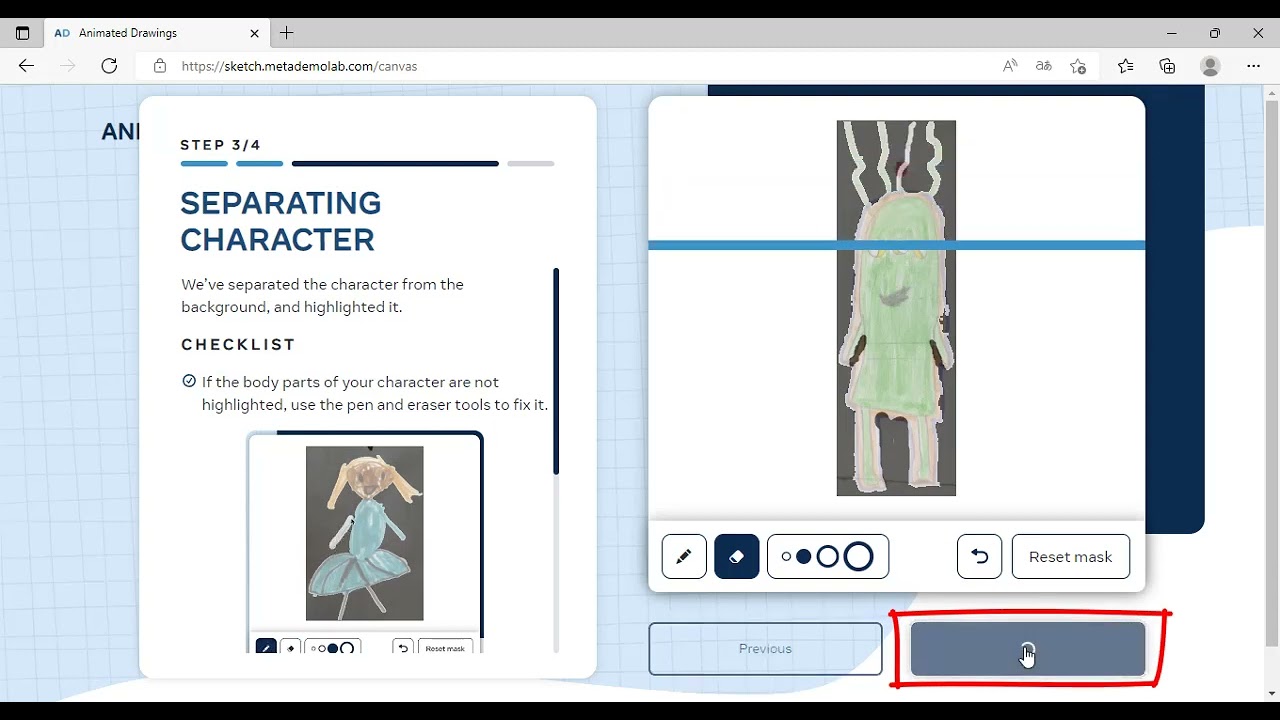Choose the smallest brush size circle

point(786,557)
